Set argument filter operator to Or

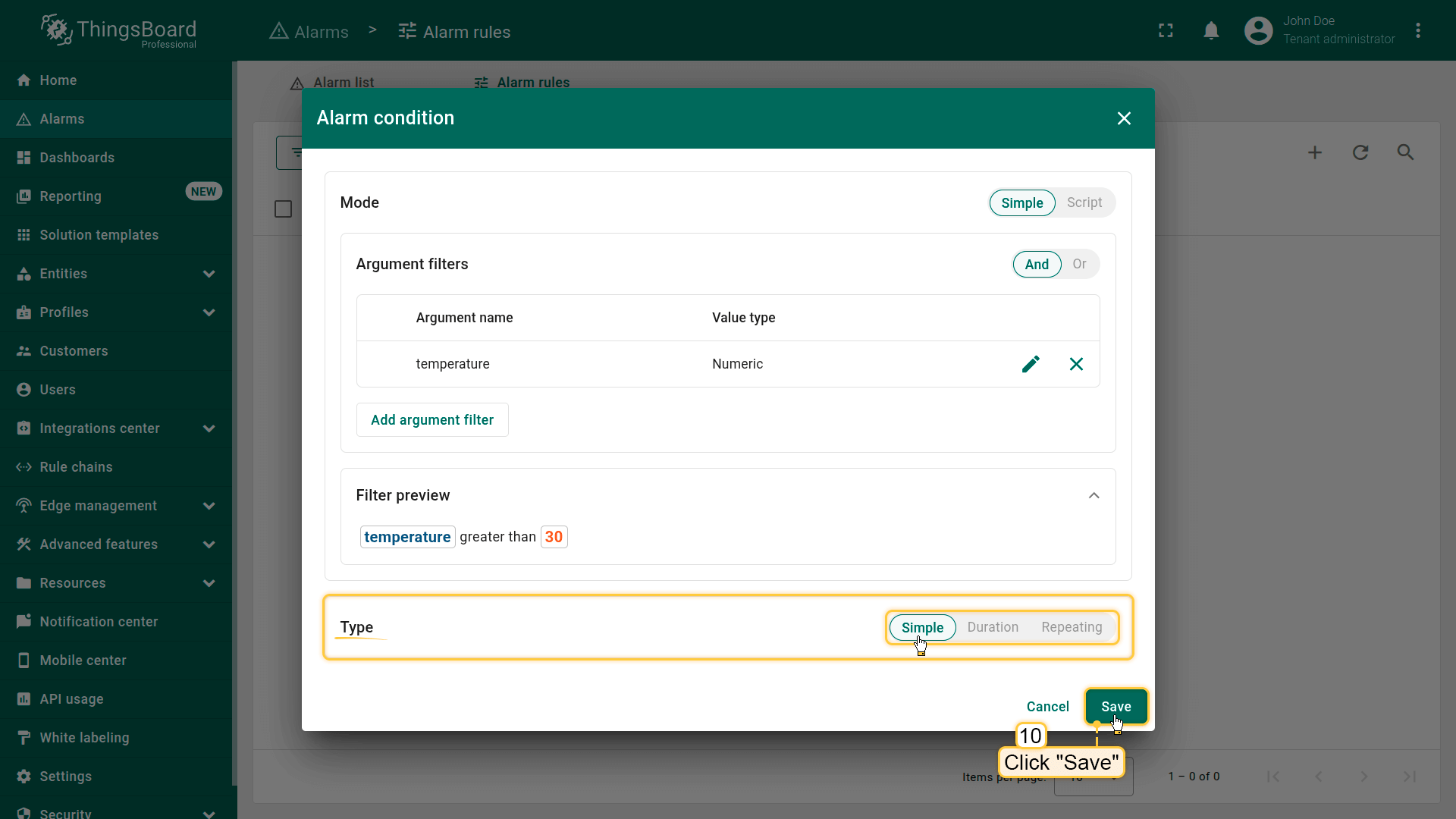point(1079,264)
